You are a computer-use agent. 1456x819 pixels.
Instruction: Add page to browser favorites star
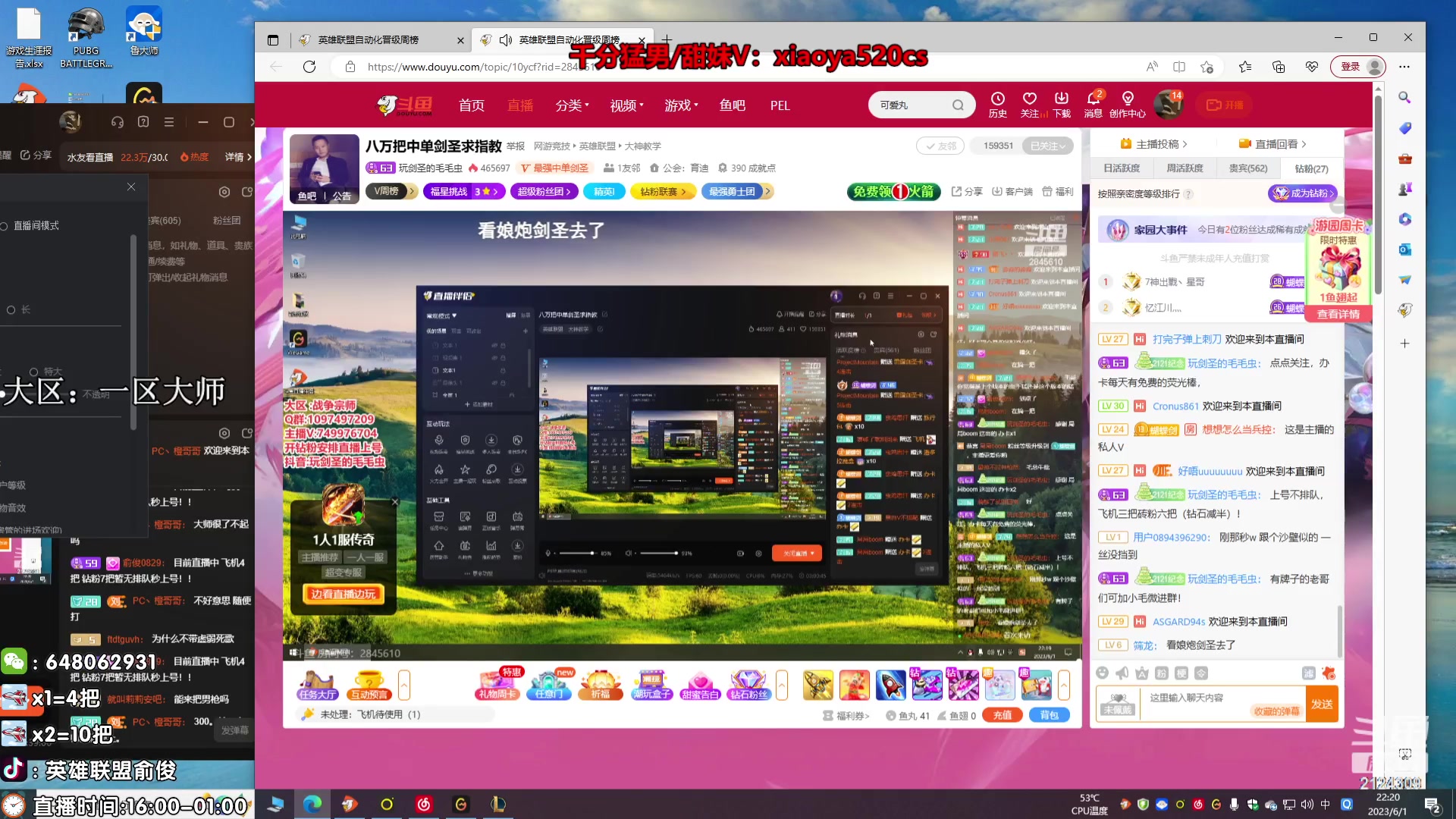tap(1207, 67)
